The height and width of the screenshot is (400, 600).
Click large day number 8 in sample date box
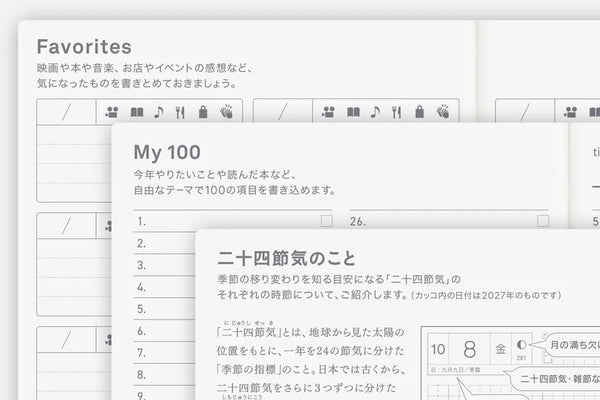[x=470, y=349]
